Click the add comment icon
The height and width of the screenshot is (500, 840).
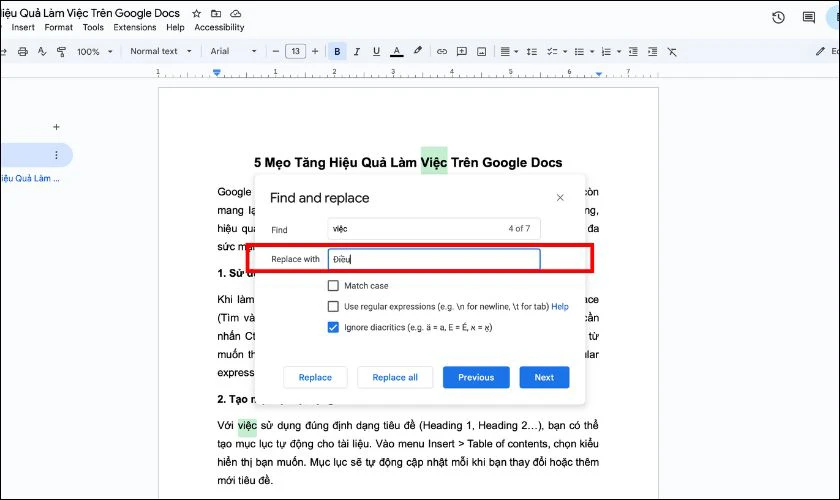(x=461, y=51)
